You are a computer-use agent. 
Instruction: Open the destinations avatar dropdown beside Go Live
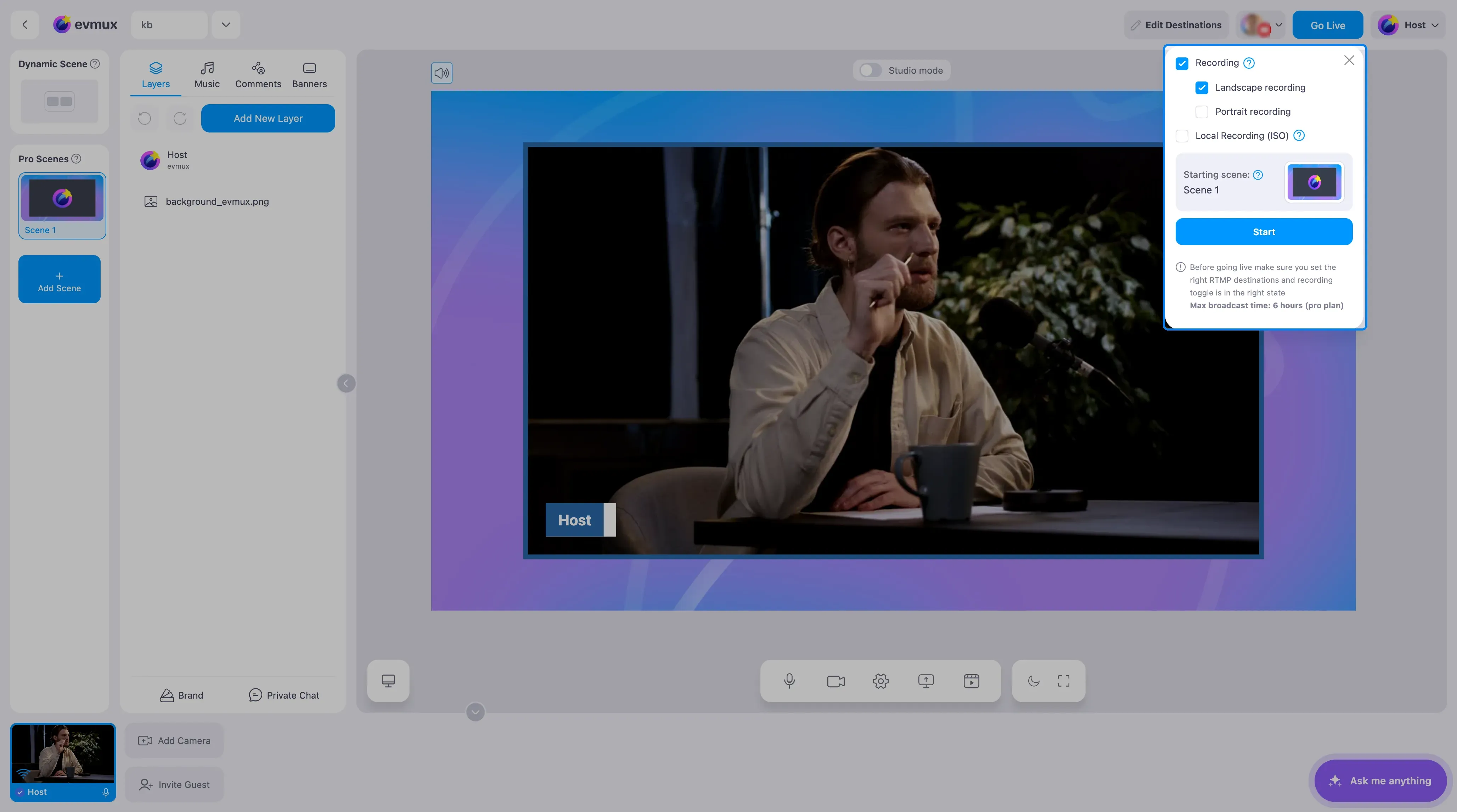(1261, 25)
